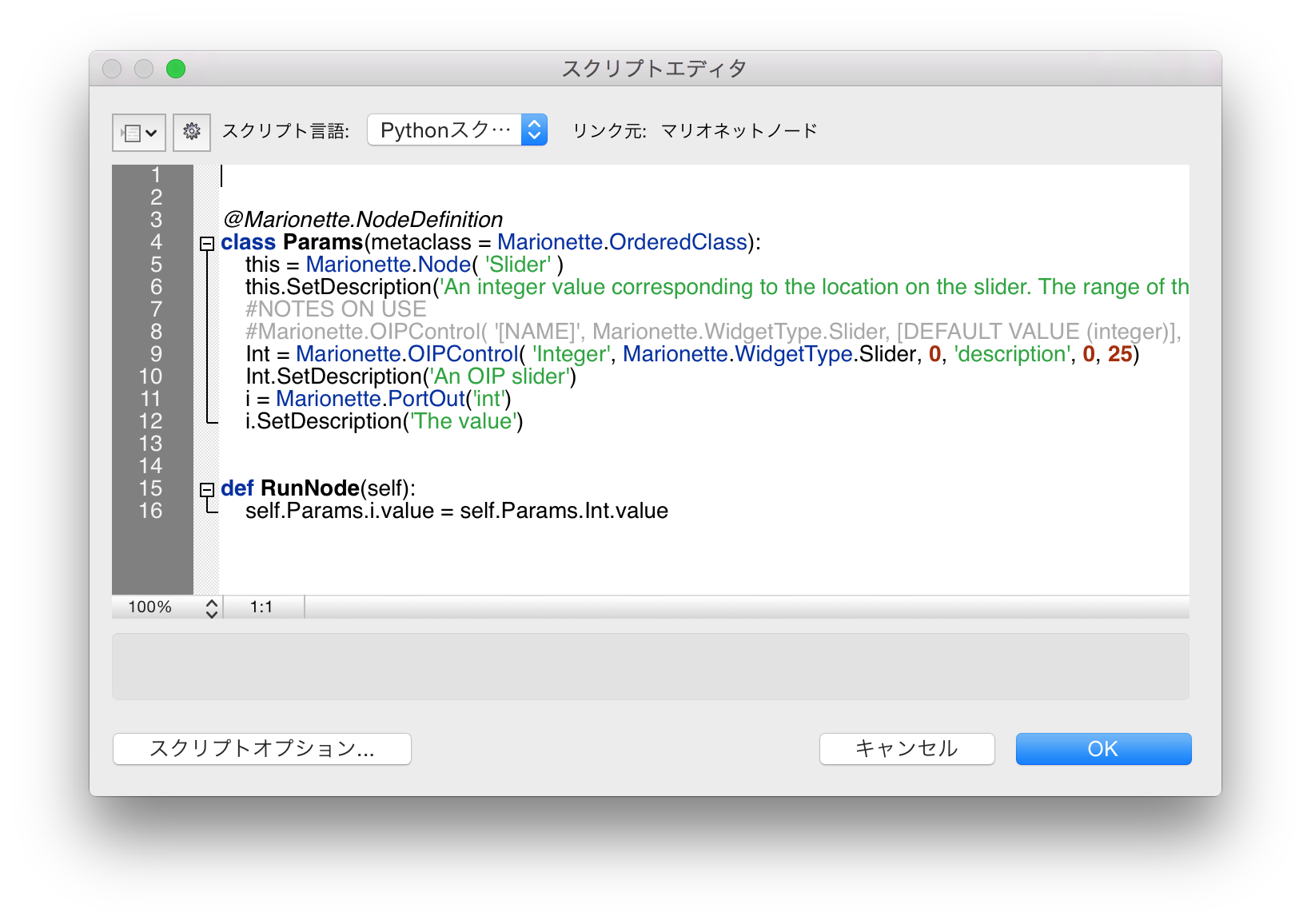Click the RunNode function name
This screenshot has width=1311, height=924.
(310, 488)
